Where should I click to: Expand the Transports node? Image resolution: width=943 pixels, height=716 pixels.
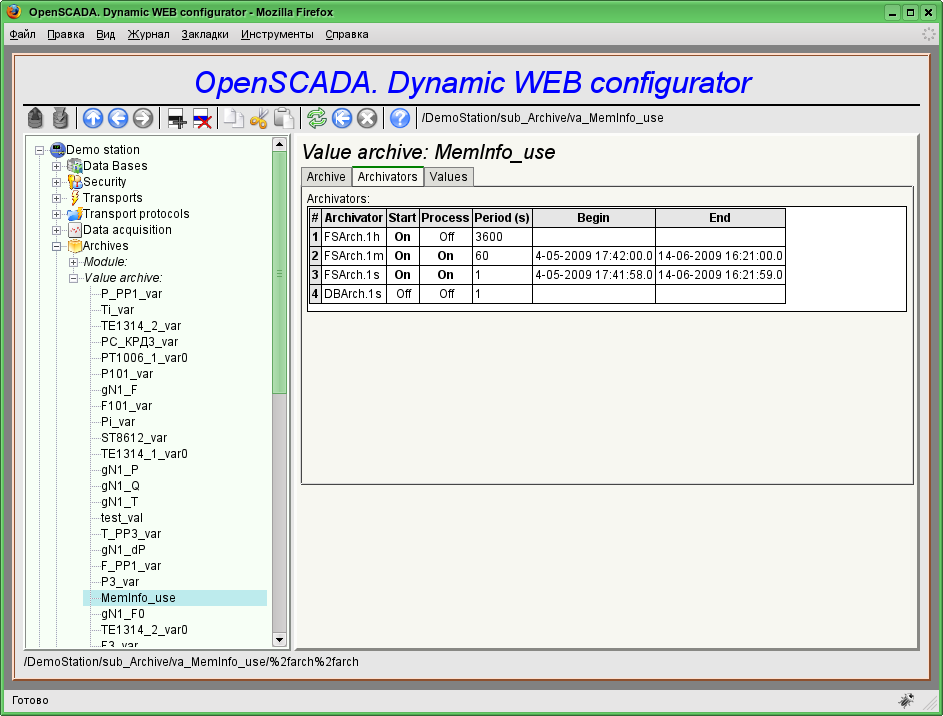57,198
